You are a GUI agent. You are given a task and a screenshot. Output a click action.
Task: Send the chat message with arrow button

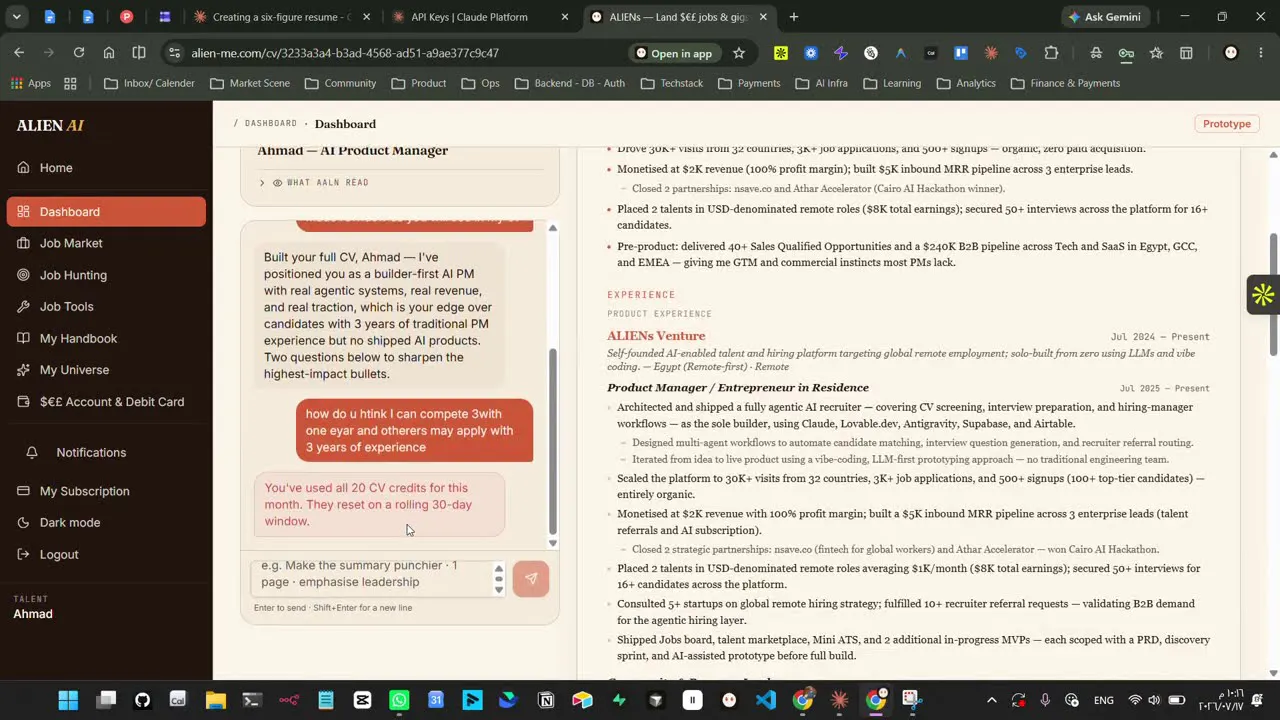point(531,578)
